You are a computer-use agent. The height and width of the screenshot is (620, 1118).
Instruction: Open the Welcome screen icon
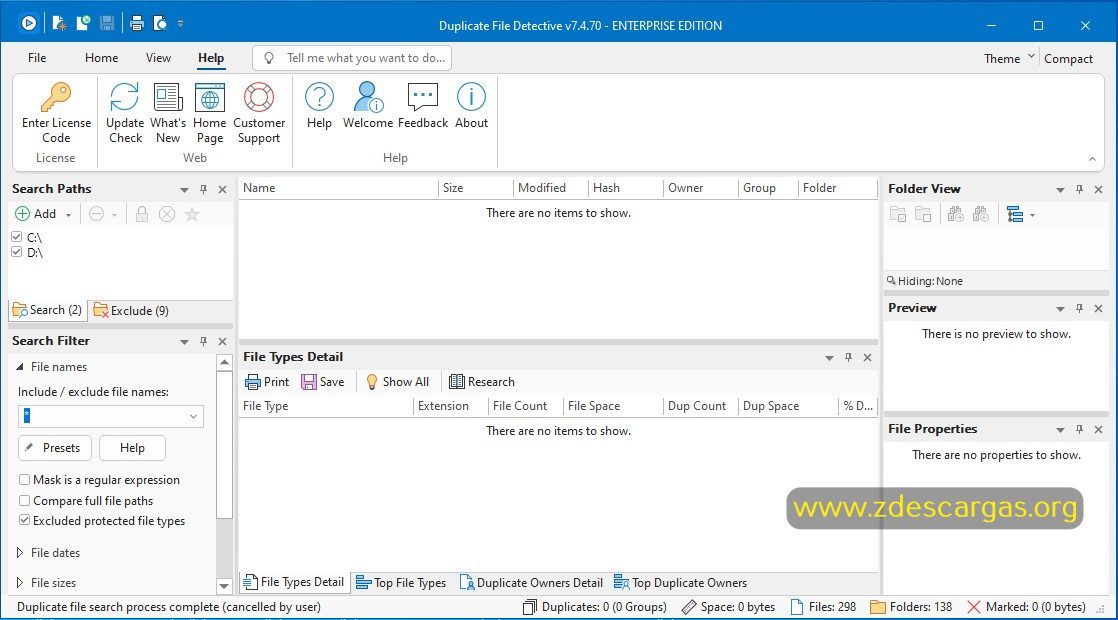(368, 96)
